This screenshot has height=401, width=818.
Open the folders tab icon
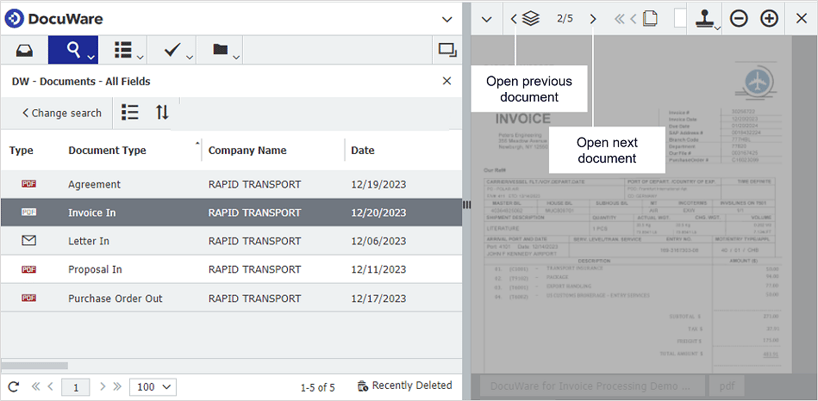point(221,49)
